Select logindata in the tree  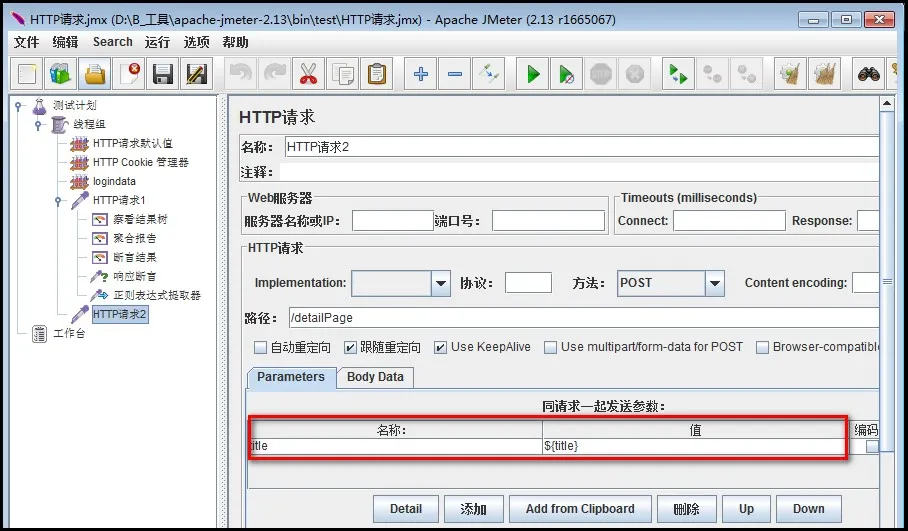tap(114, 182)
